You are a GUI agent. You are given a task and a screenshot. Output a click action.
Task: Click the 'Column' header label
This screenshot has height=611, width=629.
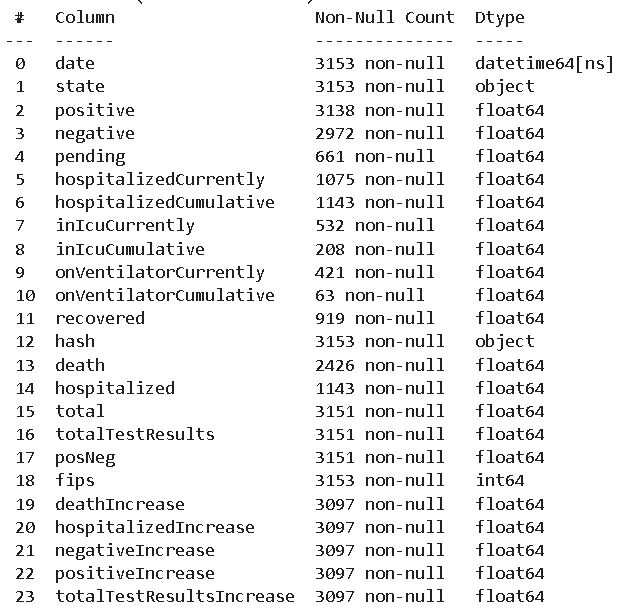(85, 17)
